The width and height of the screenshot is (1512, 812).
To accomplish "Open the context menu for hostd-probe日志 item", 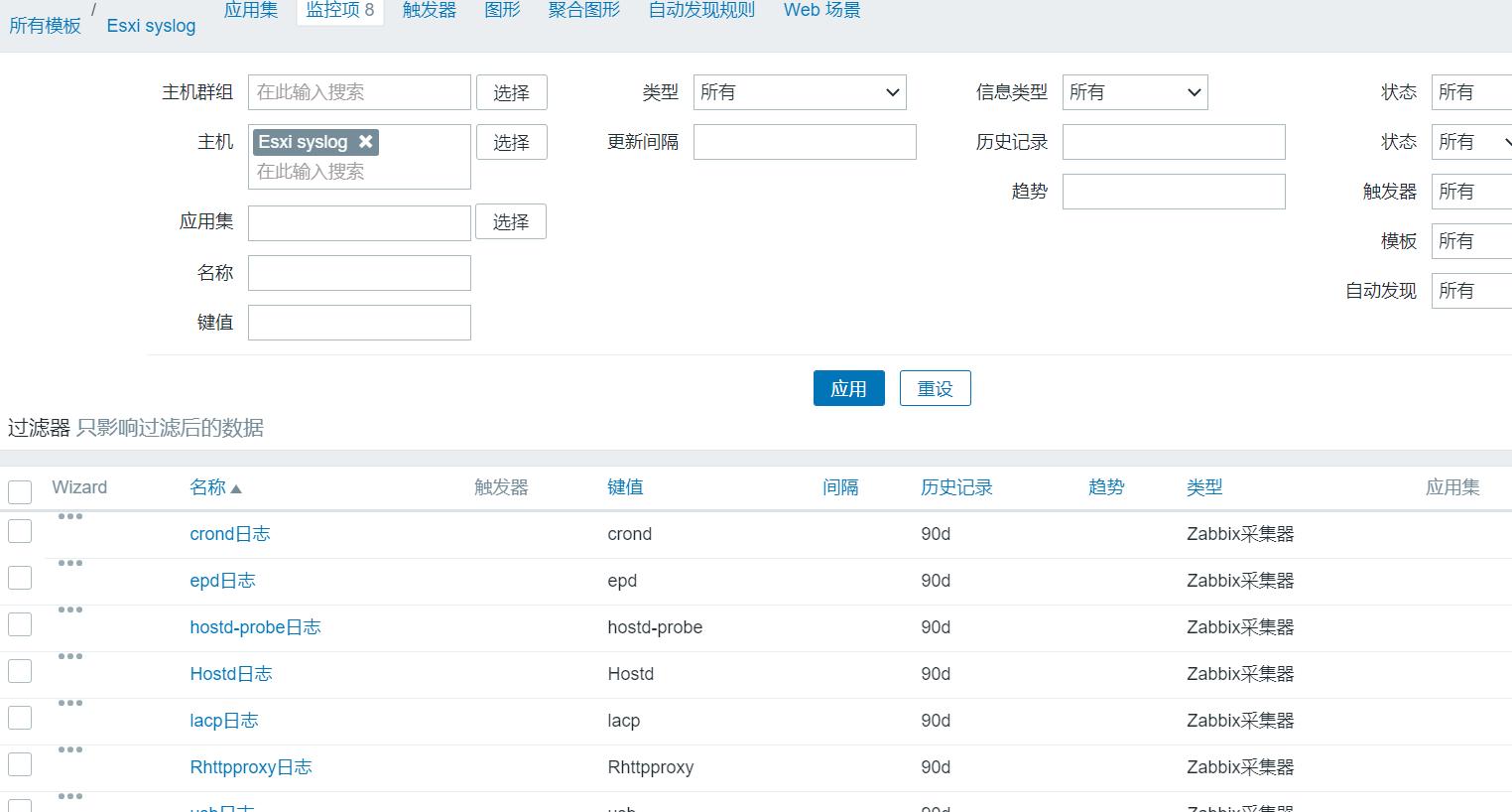I will (69, 609).
